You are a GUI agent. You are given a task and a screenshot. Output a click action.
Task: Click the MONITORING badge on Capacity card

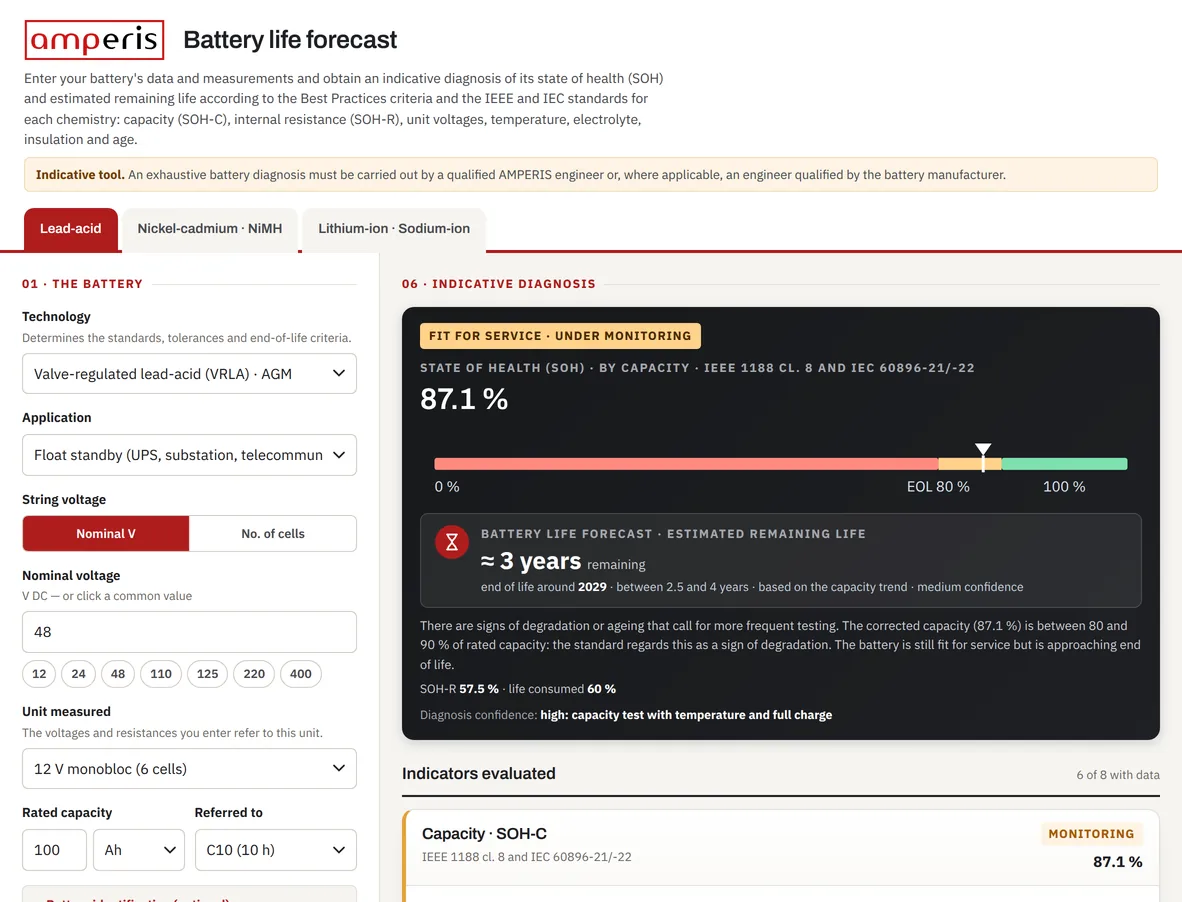pyautogui.click(x=1091, y=833)
